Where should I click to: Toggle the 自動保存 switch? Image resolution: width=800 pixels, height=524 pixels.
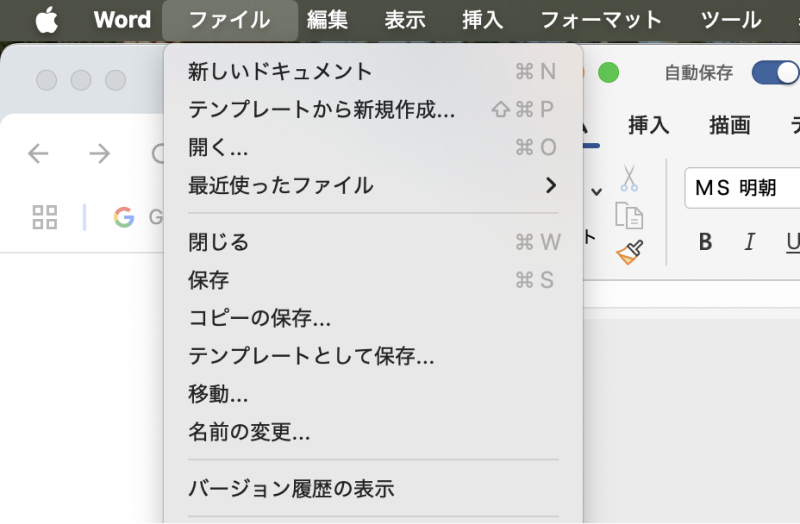pos(776,73)
